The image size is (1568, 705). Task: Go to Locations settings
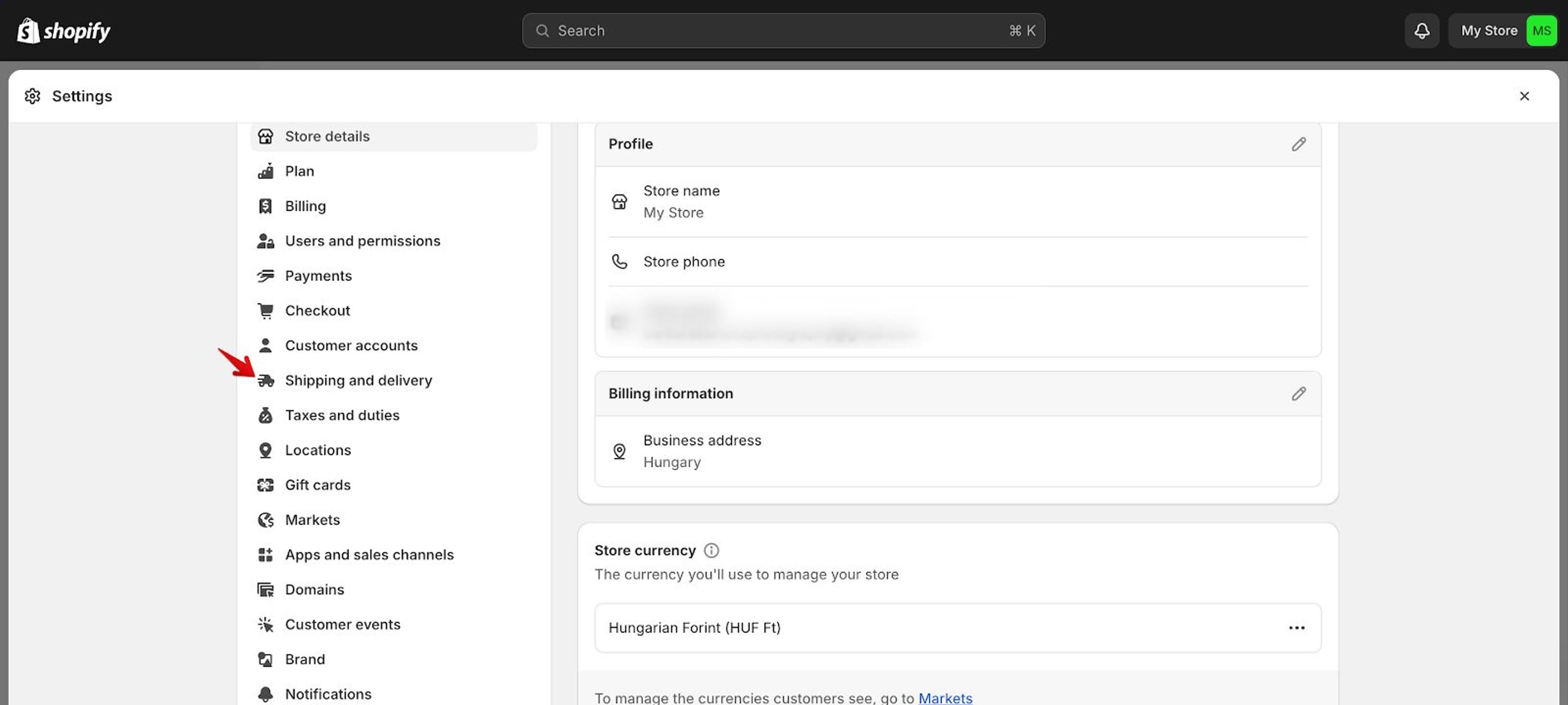click(x=394, y=451)
